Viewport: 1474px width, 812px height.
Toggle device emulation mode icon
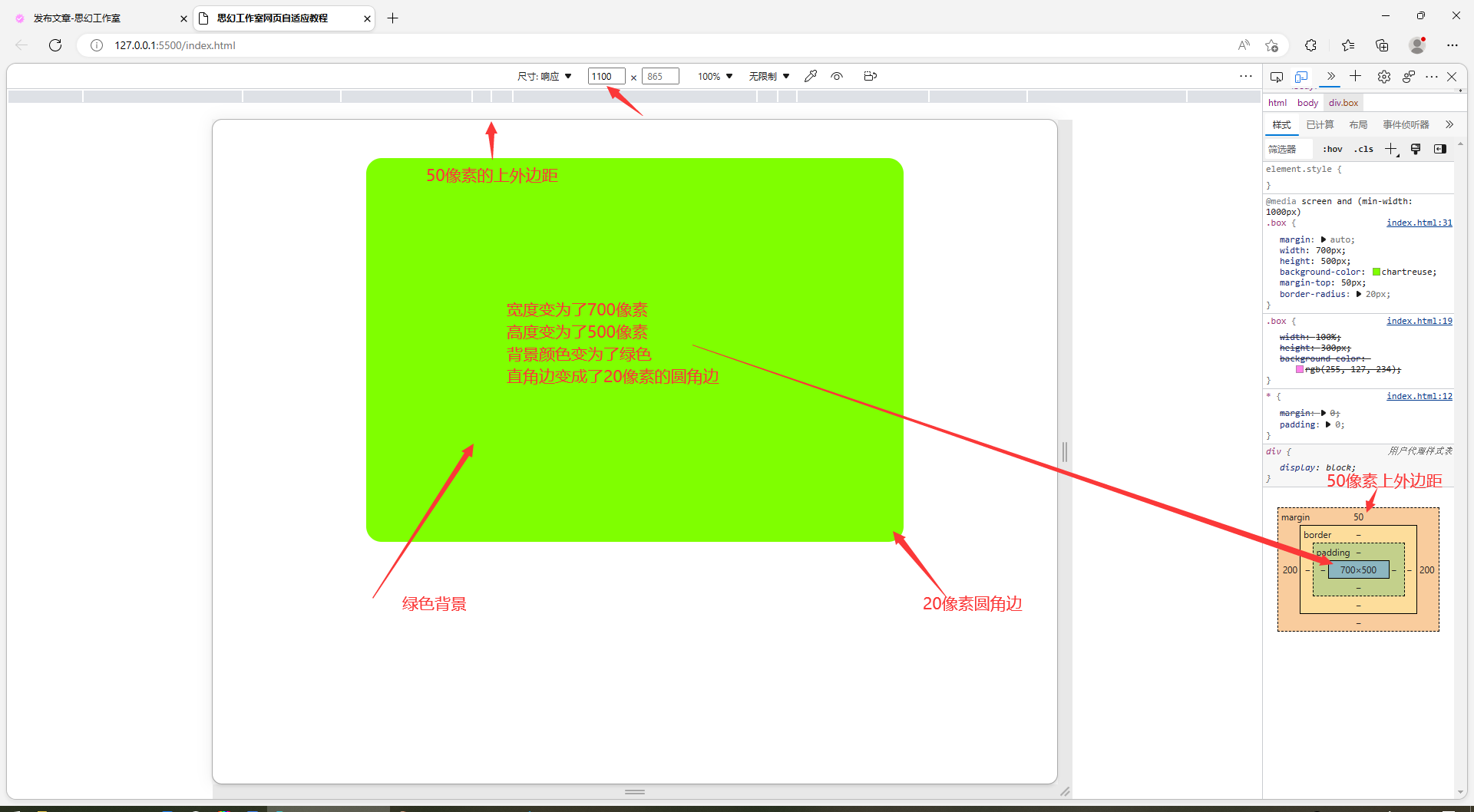[x=1301, y=77]
